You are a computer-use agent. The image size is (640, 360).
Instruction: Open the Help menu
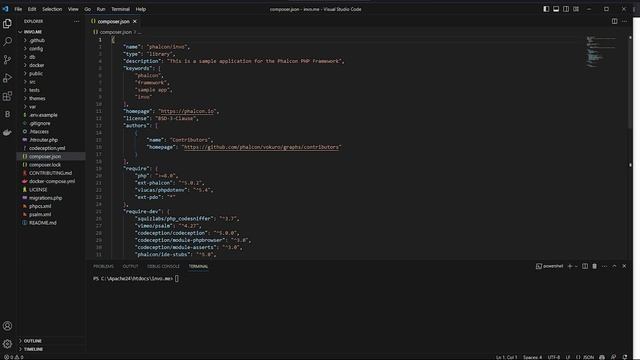(141, 9)
